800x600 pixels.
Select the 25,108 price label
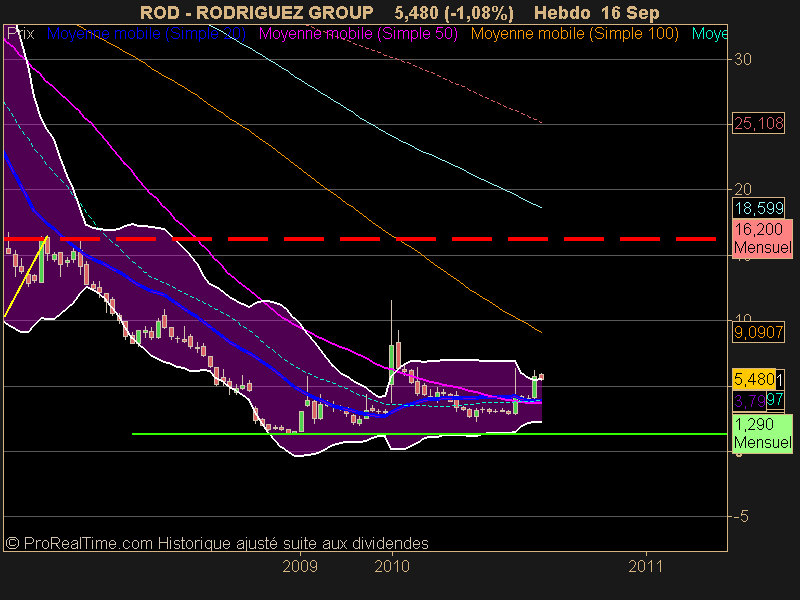click(x=758, y=123)
